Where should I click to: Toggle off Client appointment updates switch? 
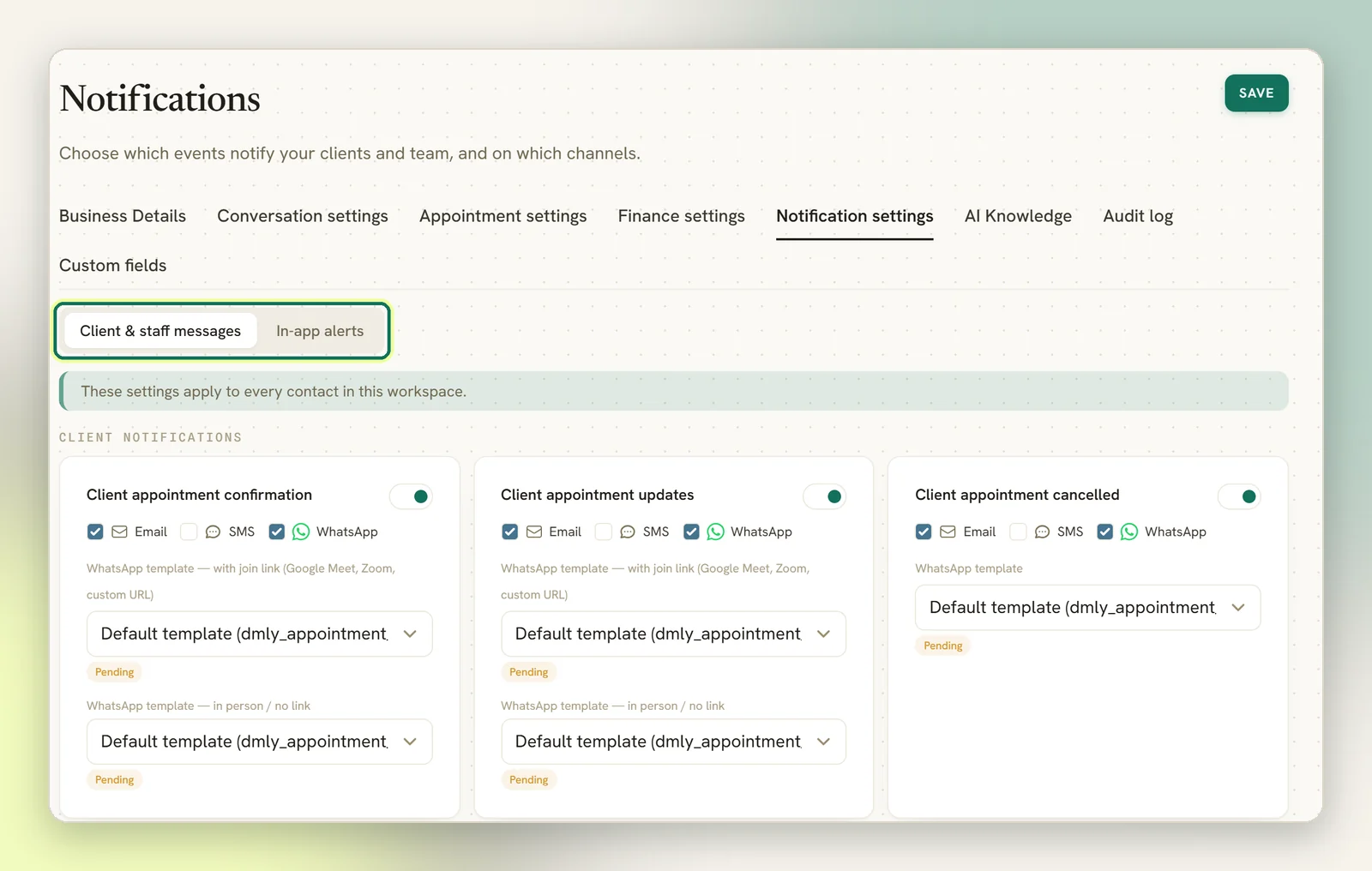pos(825,496)
